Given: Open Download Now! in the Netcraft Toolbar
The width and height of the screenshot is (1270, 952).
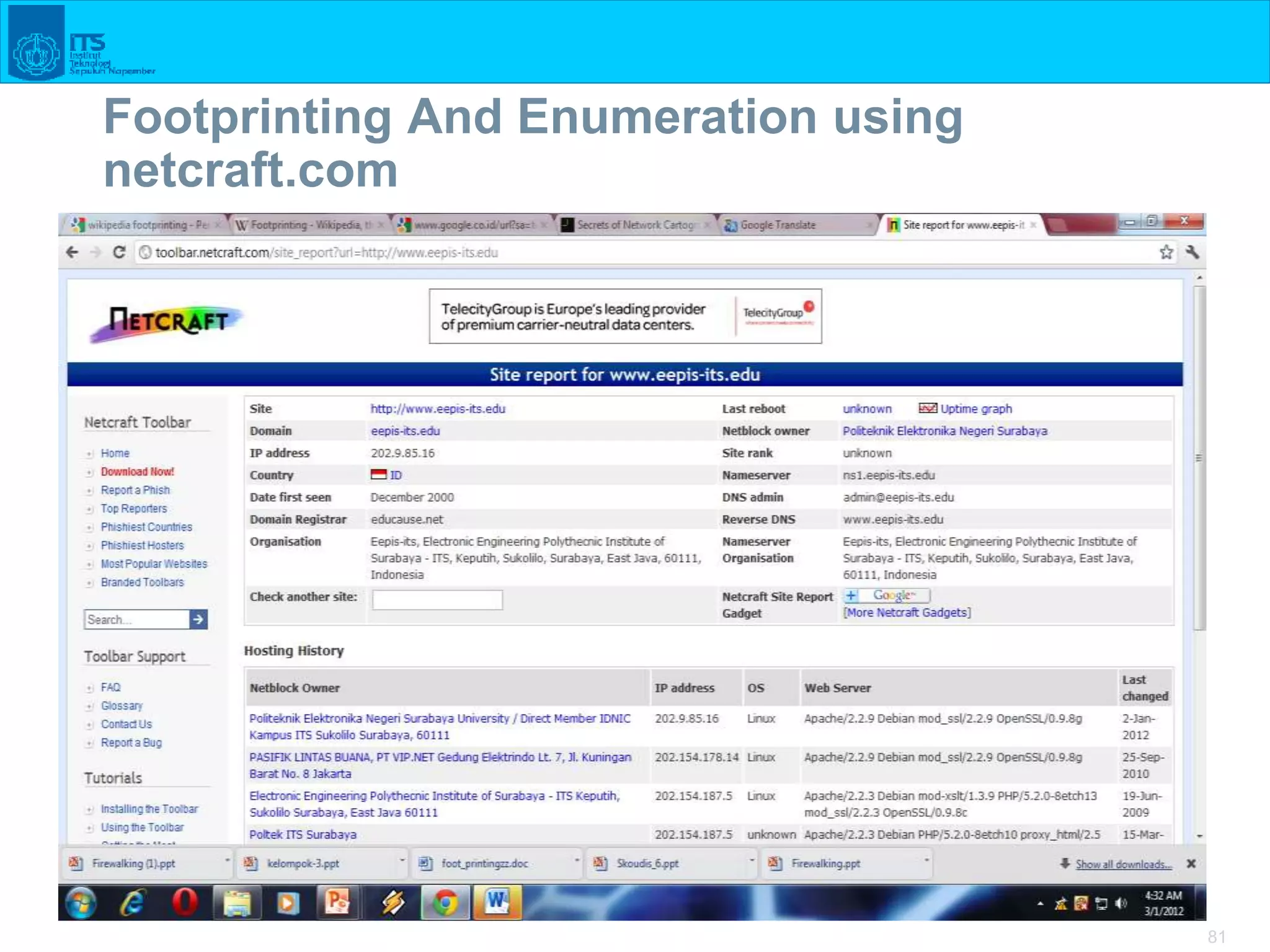Looking at the screenshot, I should [138, 472].
